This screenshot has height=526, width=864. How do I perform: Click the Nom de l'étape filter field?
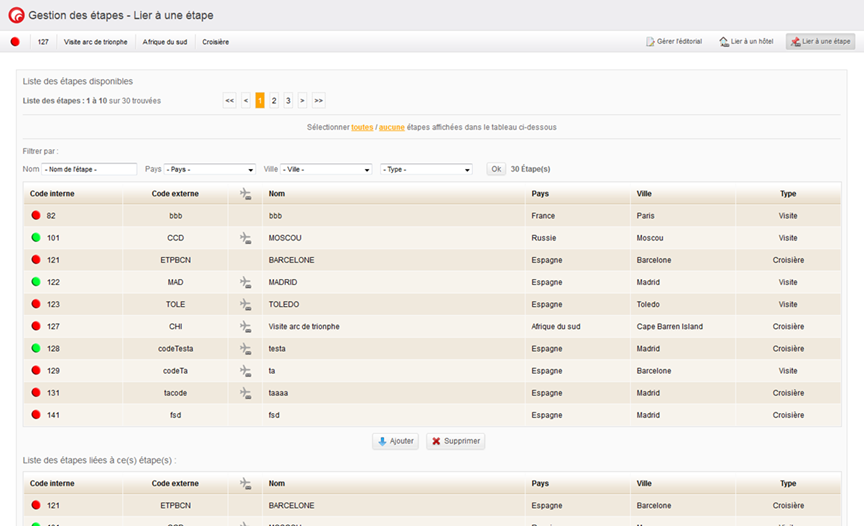[89, 170]
